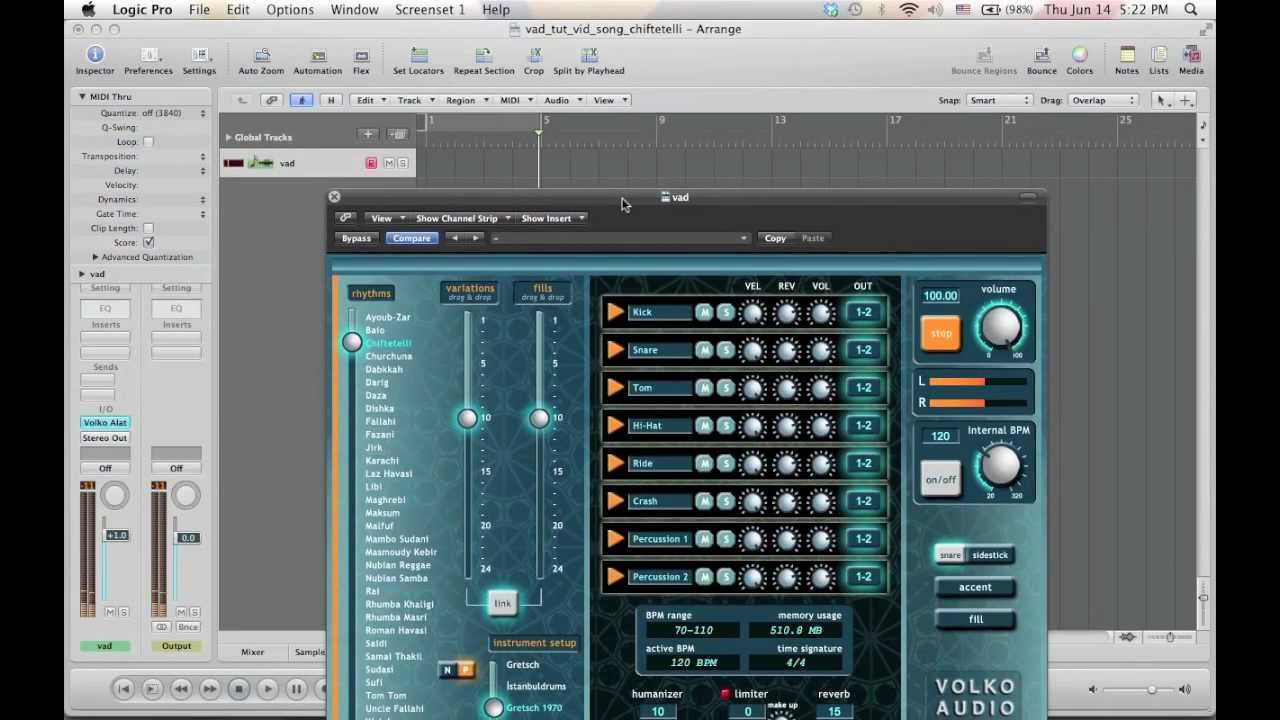Viewport: 1280px width, 720px height.
Task: Click the main volume knob
Action: pyautogui.click(x=1000, y=327)
